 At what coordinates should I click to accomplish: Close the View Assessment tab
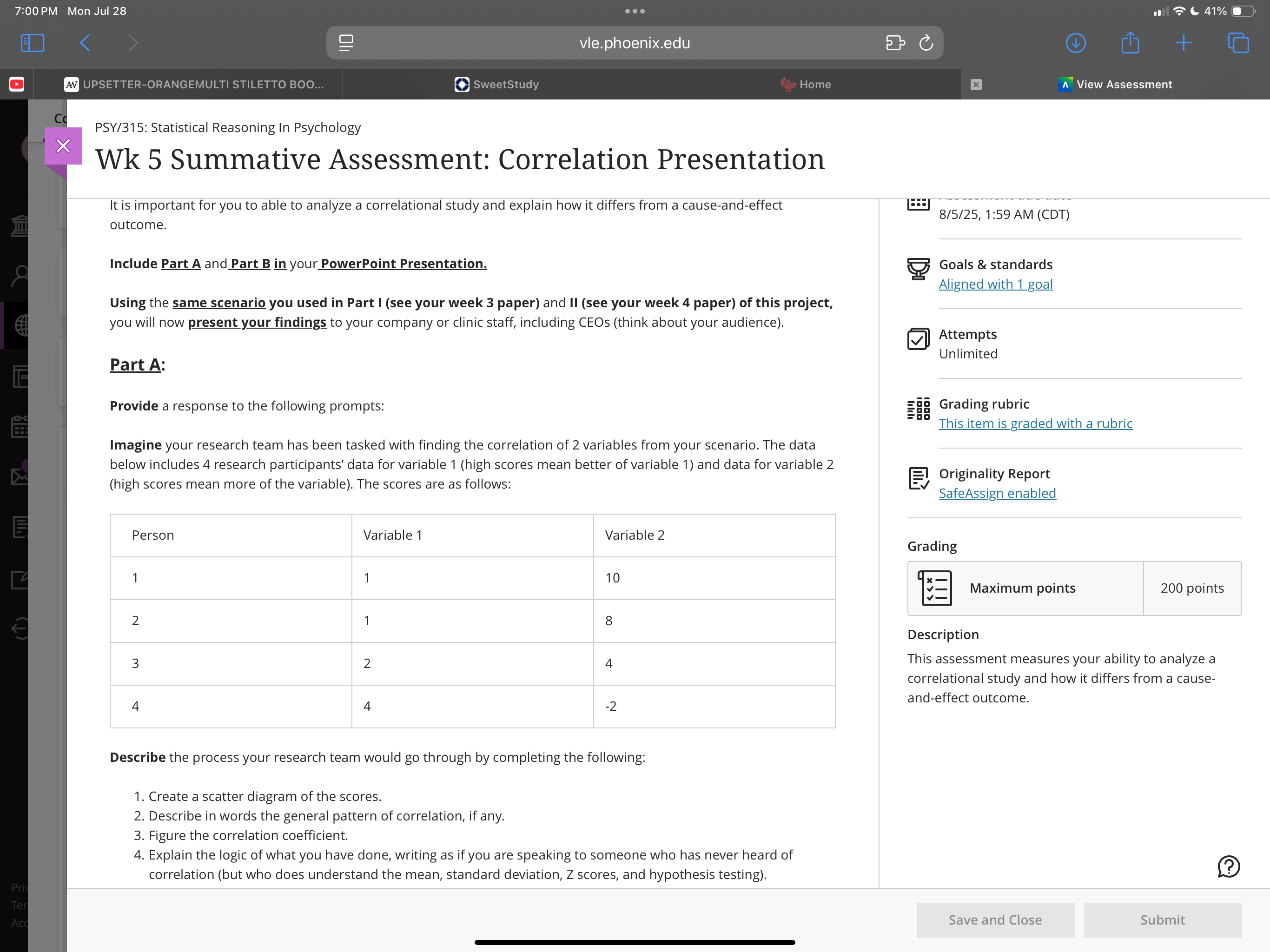coord(976,85)
